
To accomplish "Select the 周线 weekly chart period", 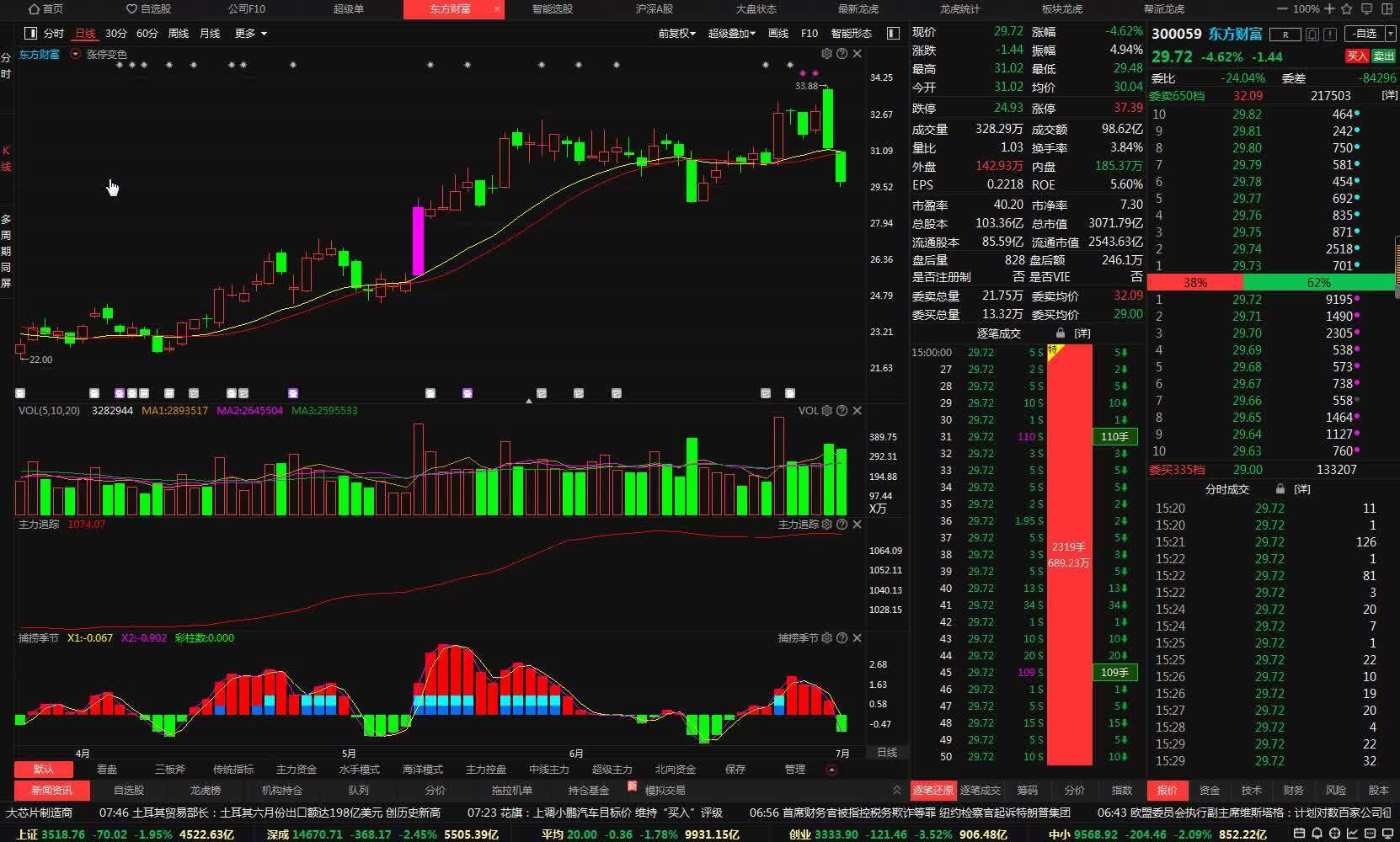I will pos(179,34).
